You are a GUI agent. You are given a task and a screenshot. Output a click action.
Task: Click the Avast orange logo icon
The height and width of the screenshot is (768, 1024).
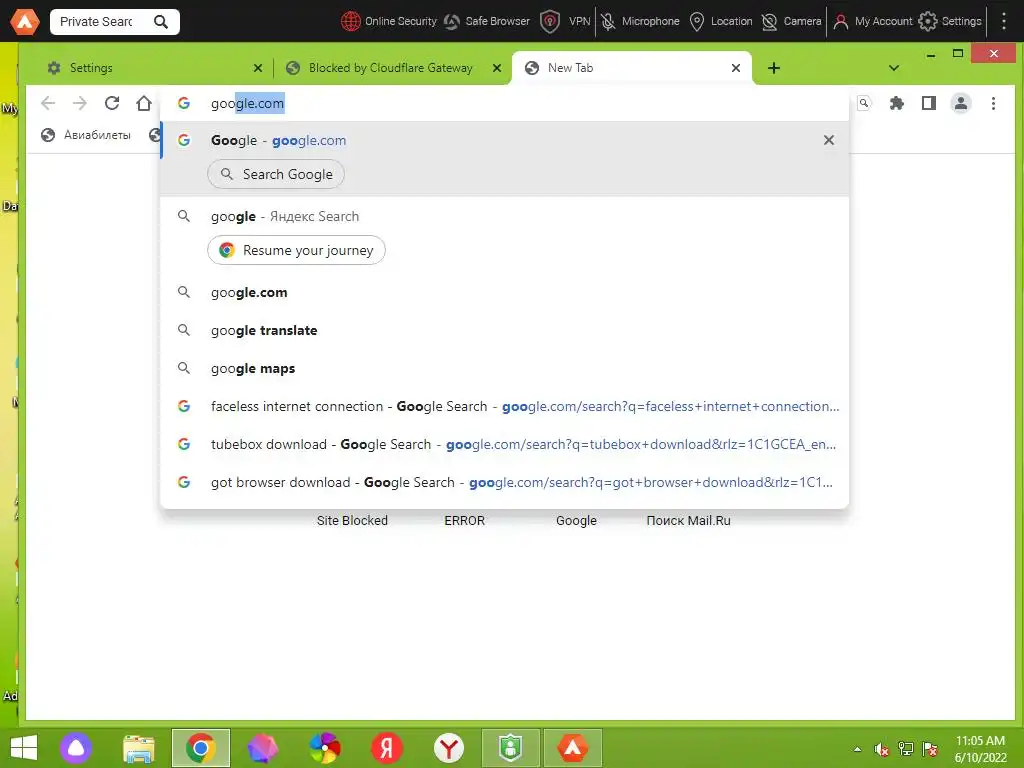pos(25,22)
